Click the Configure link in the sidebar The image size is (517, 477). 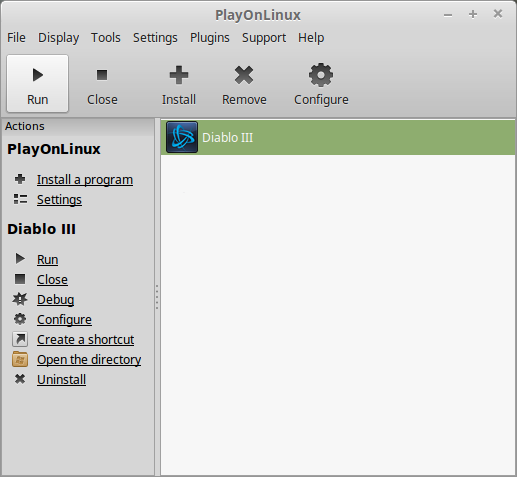[64, 319]
